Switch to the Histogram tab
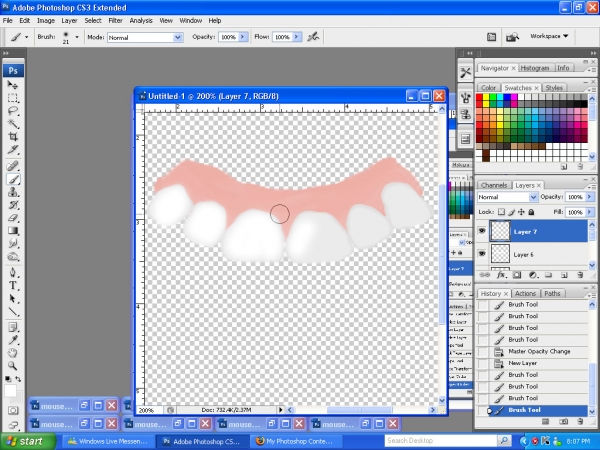The height and width of the screenshot is (450, 600). tap(535, 68)
